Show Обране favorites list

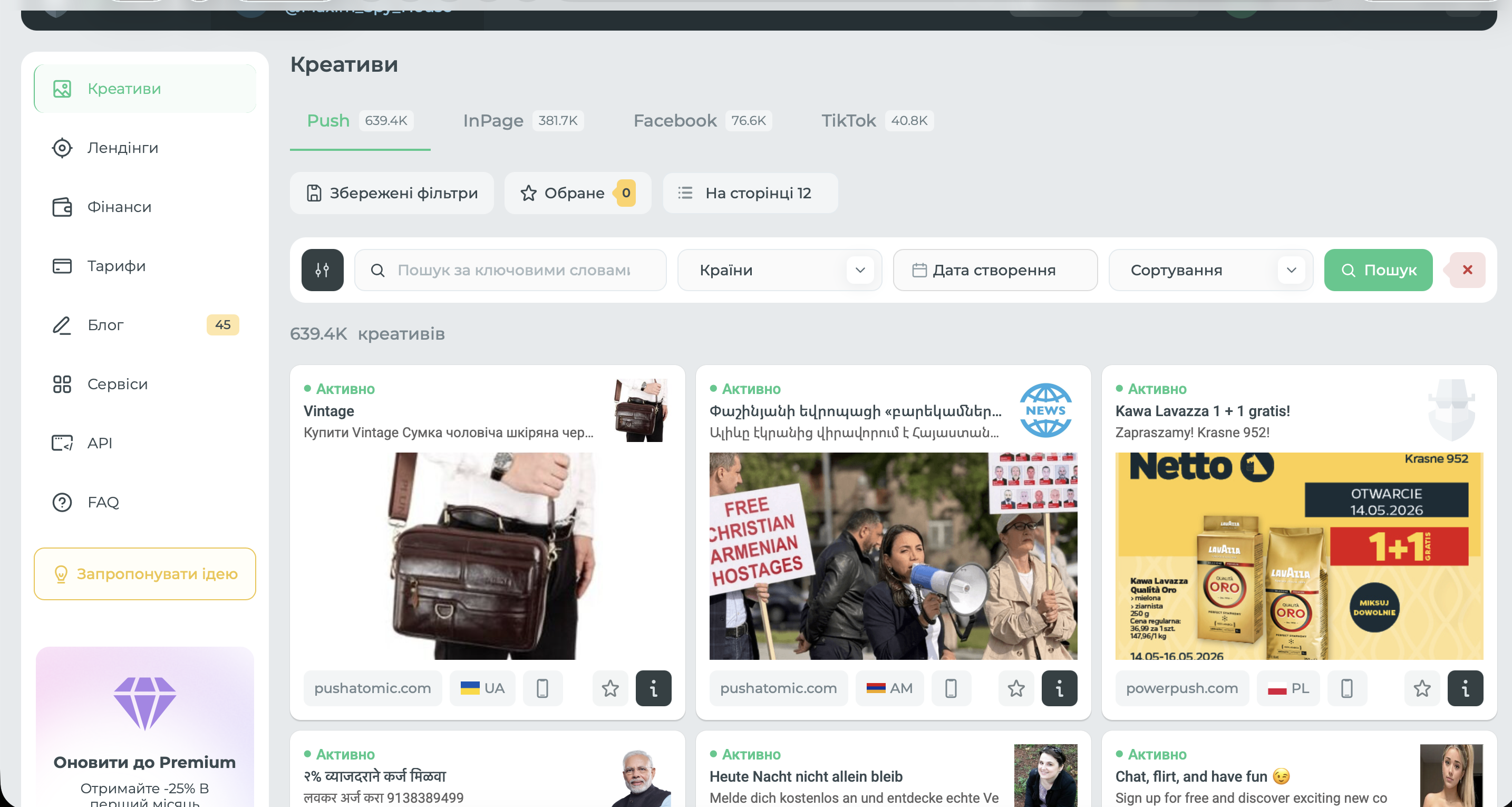(578, 193)
